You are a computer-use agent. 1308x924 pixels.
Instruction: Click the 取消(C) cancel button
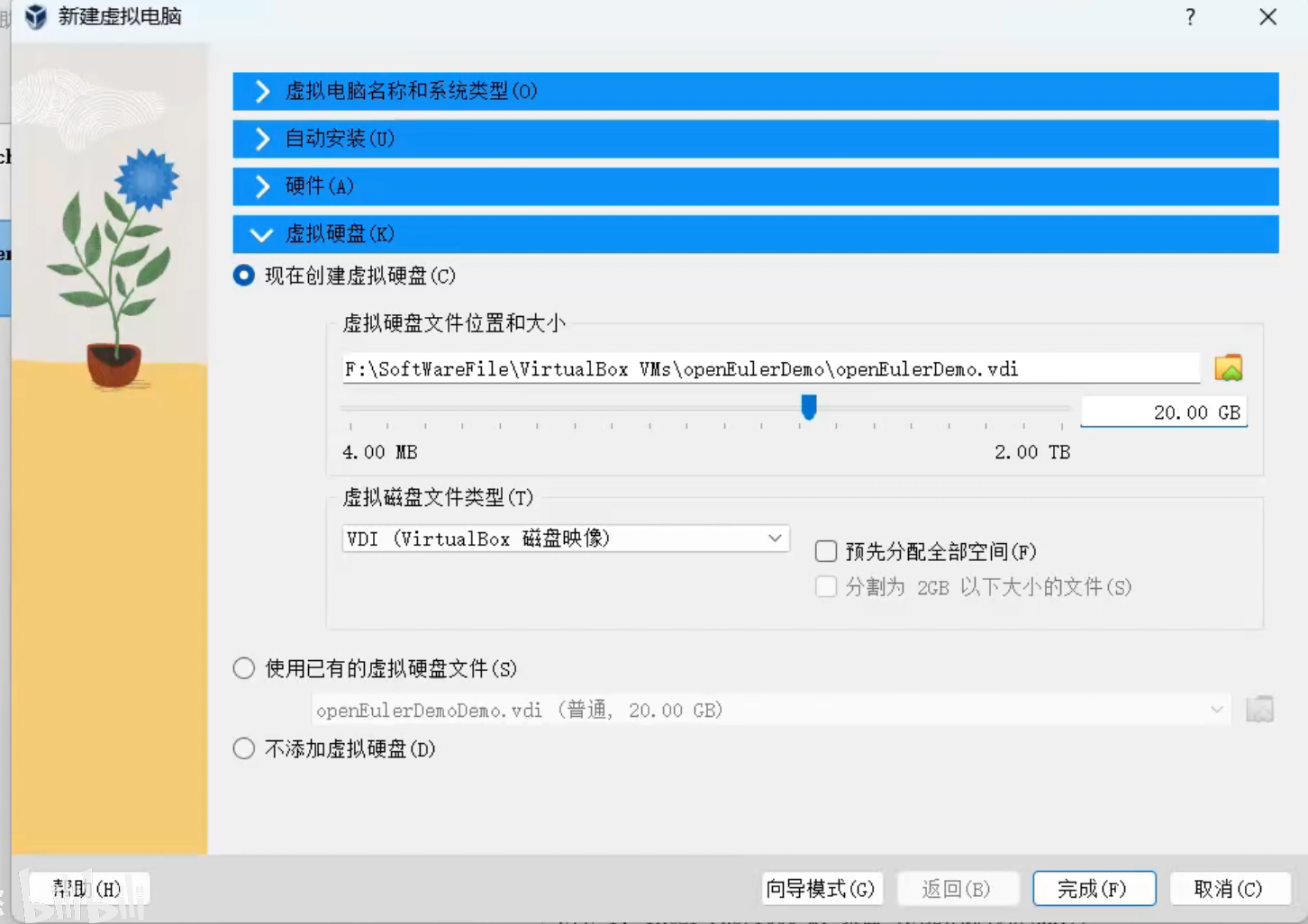point(1230,889)
